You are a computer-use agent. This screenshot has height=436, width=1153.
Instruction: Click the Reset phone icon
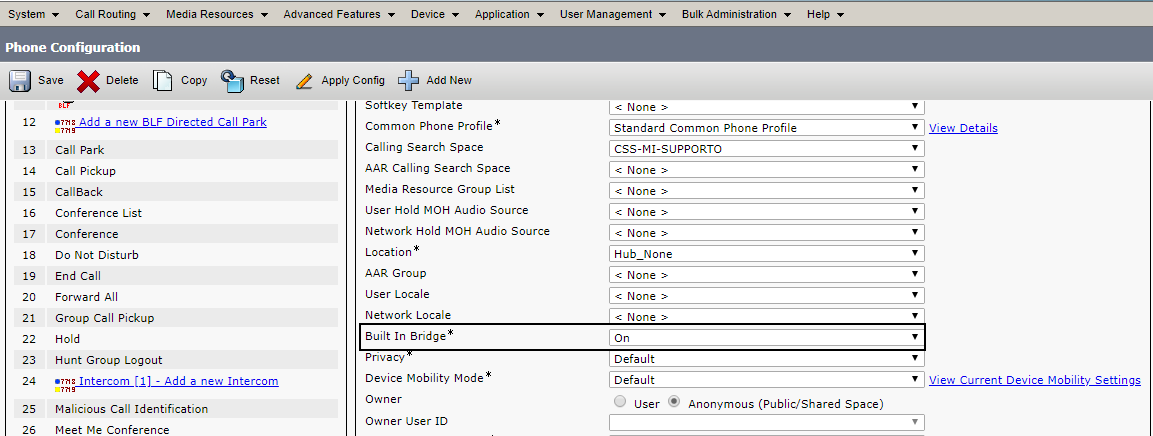[x=232, y=81]
